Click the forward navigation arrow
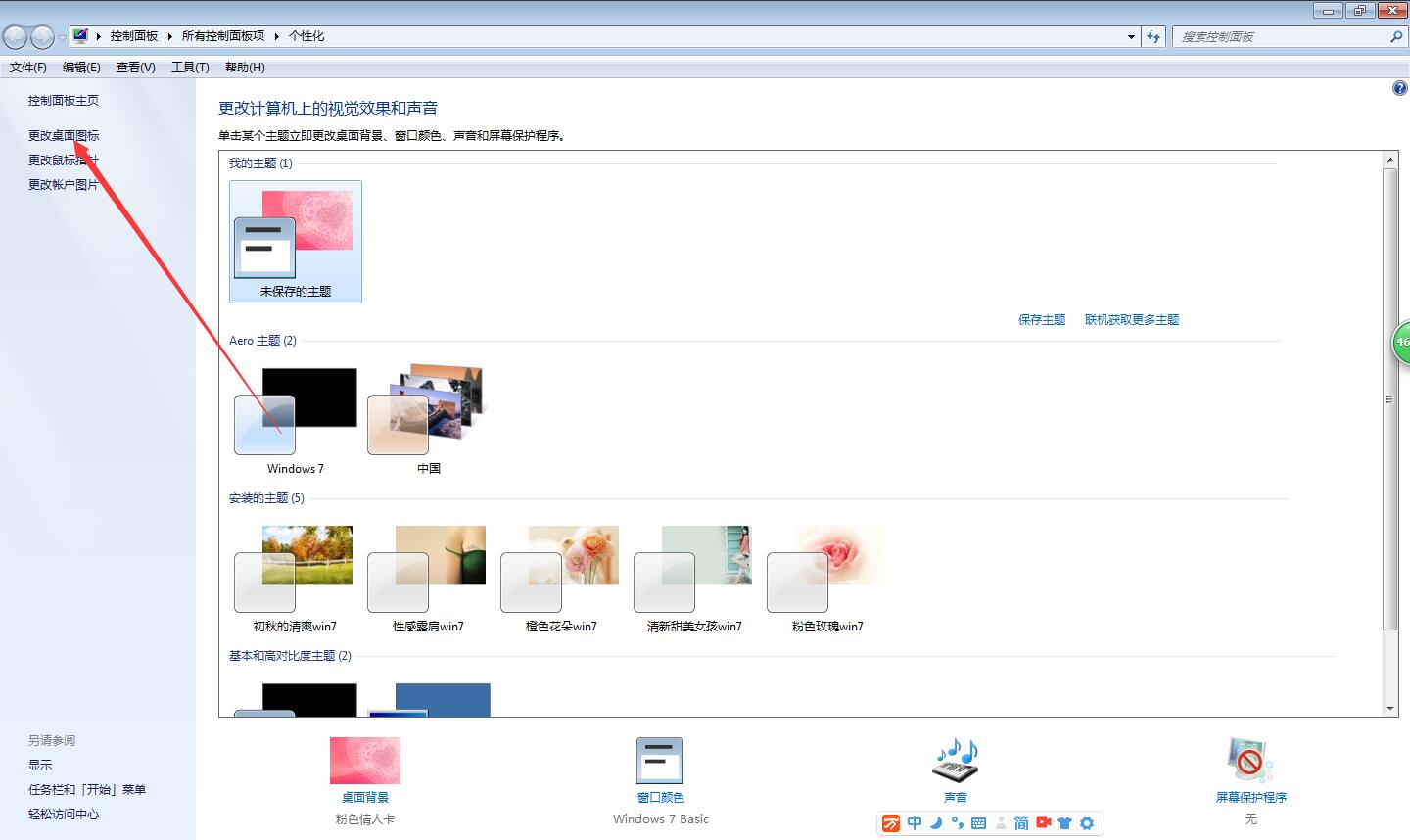Image resolution: width=1410 pixels, height=840 pixels. pos(42,37)
